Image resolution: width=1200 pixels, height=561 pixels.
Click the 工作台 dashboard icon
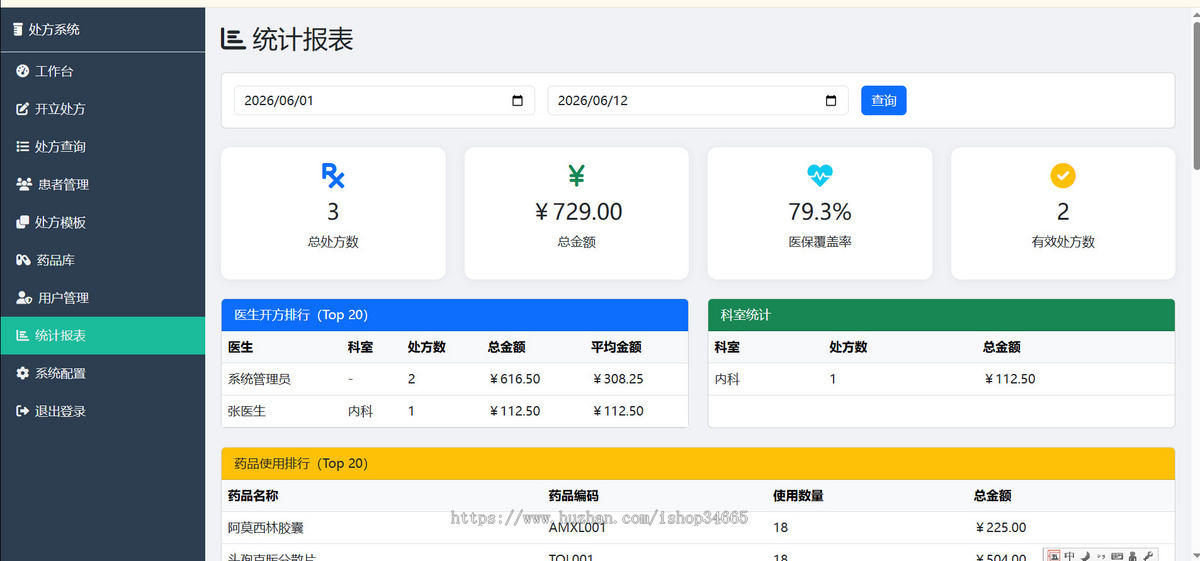point(23,71)
